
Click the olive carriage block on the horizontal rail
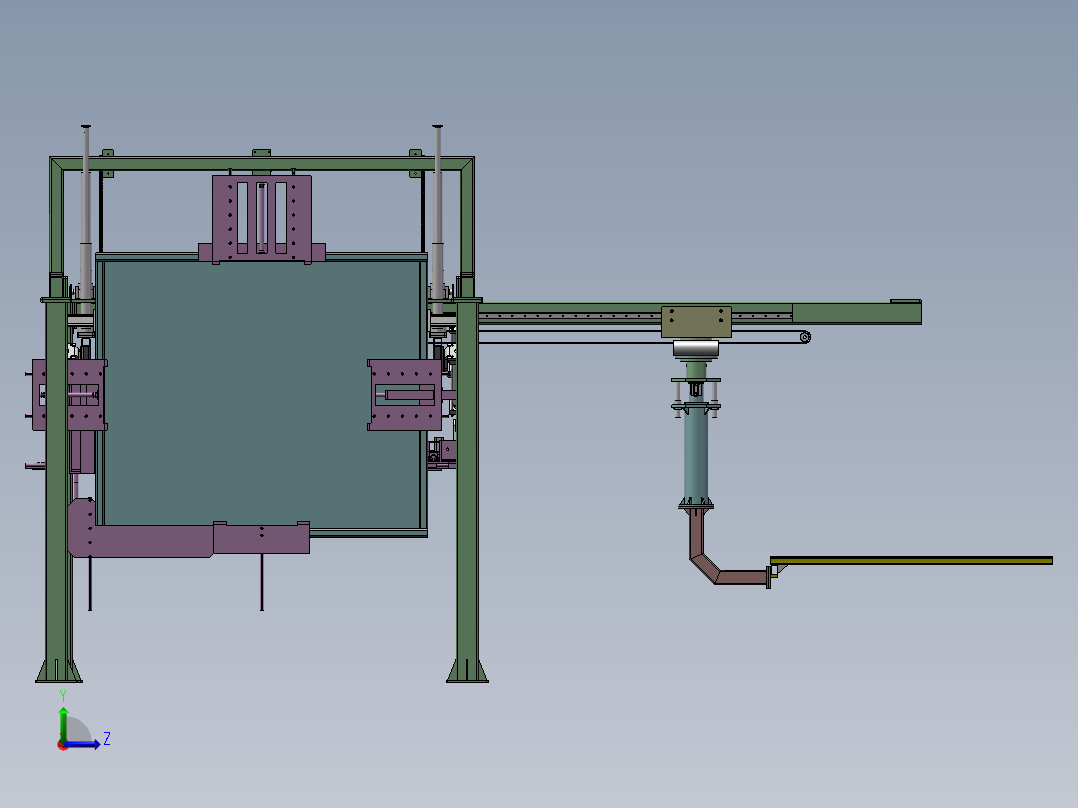[x=696, y=322]
